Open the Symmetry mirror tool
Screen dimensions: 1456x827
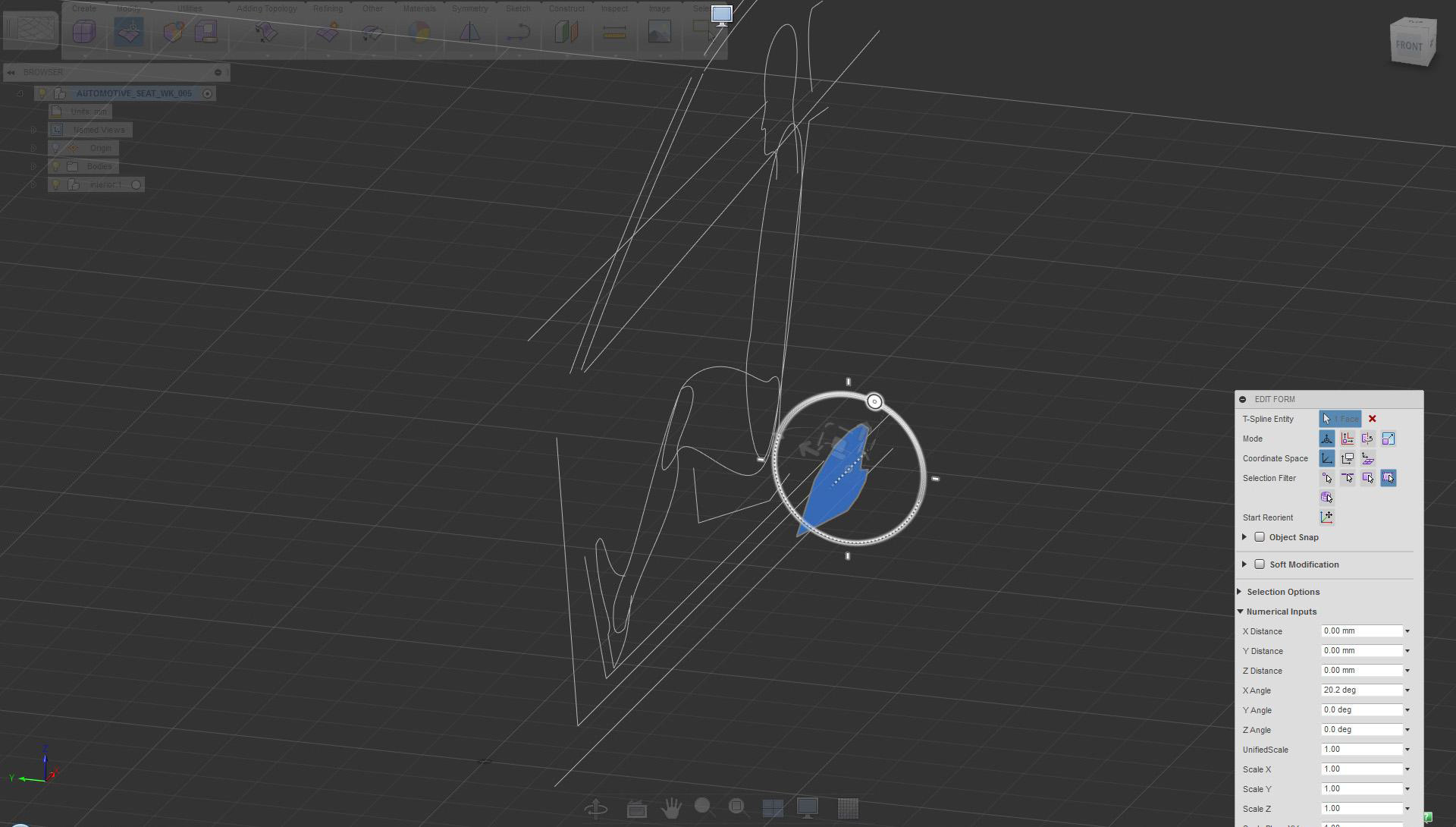point(469,32)
